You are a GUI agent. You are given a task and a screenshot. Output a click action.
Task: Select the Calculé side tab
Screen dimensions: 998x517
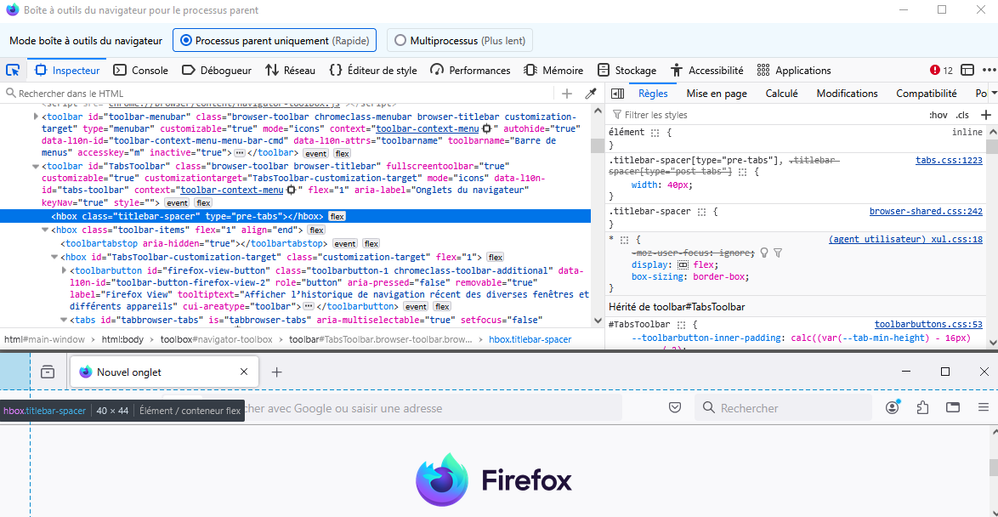point(781,94)
